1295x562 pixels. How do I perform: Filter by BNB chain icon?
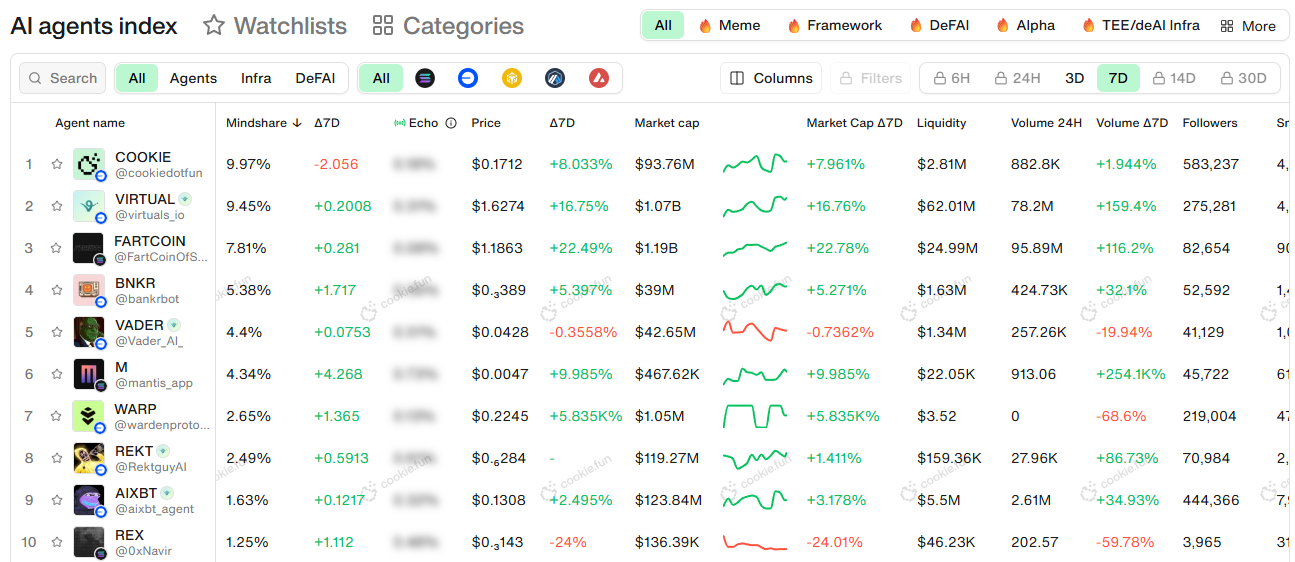tap(512, 78)
